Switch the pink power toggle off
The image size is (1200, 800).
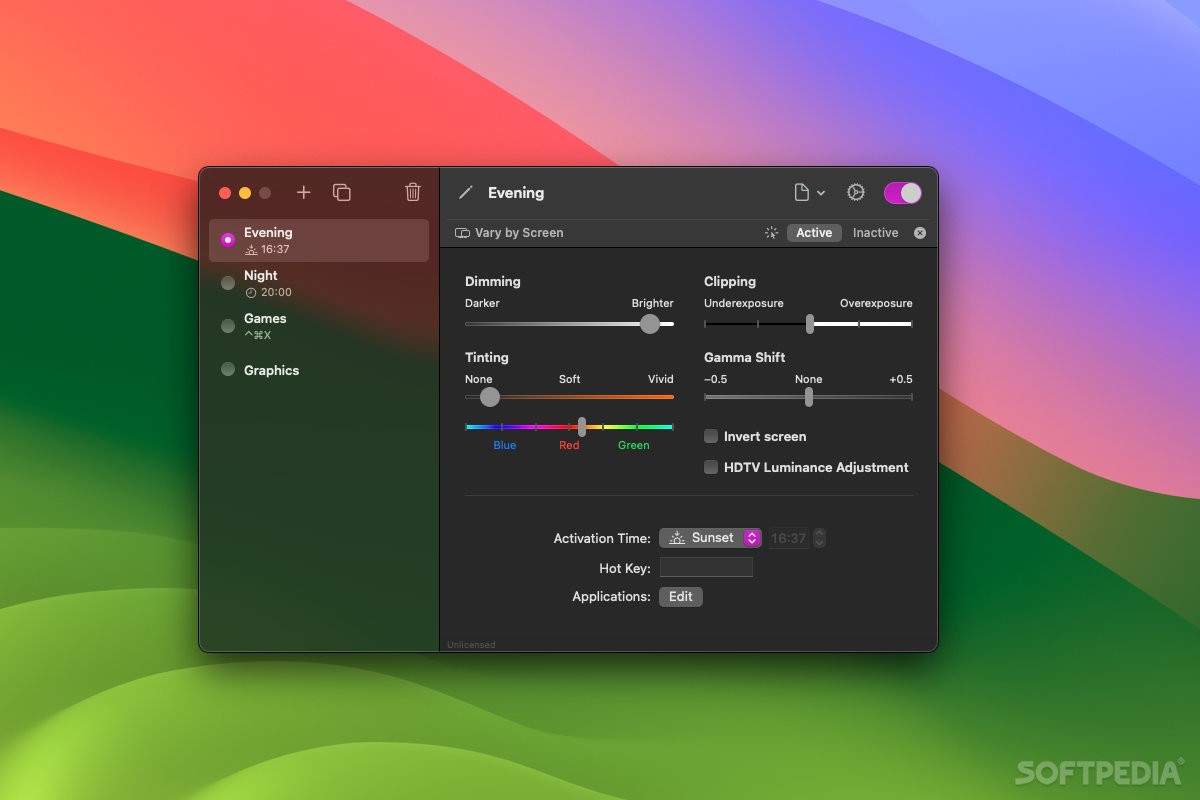[902, 192]
